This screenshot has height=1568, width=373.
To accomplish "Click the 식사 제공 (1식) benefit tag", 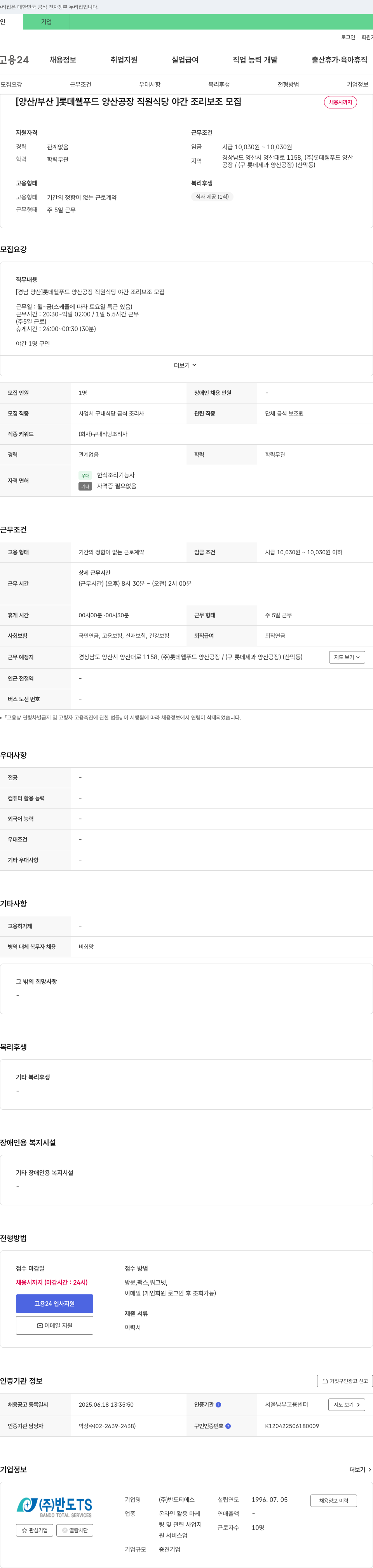I will [213, 197].
